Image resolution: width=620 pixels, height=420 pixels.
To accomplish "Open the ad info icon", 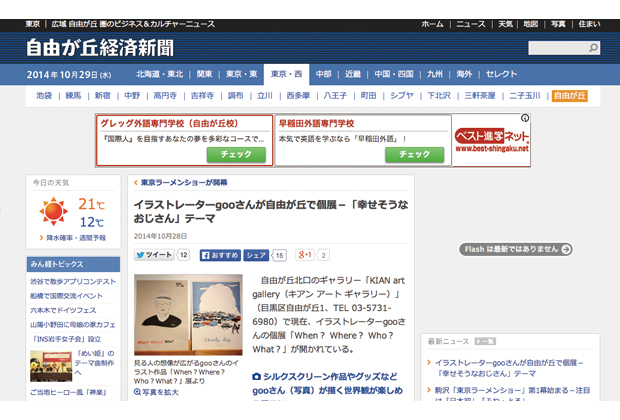I will click(x=525, y=118).
